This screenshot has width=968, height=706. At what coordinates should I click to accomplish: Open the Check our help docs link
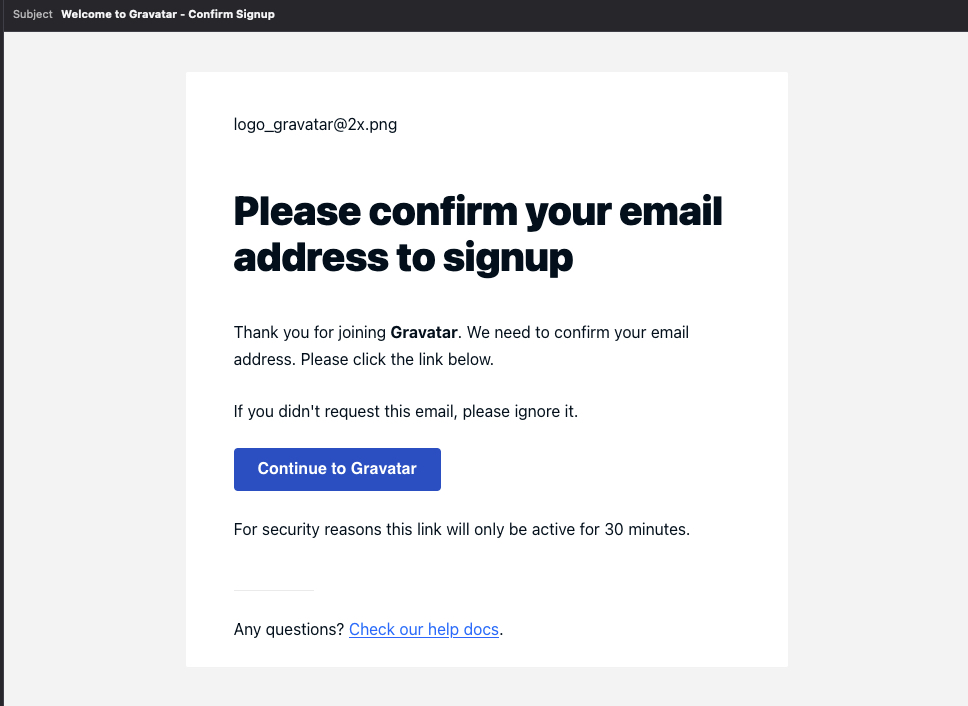(x=424, y=629)
